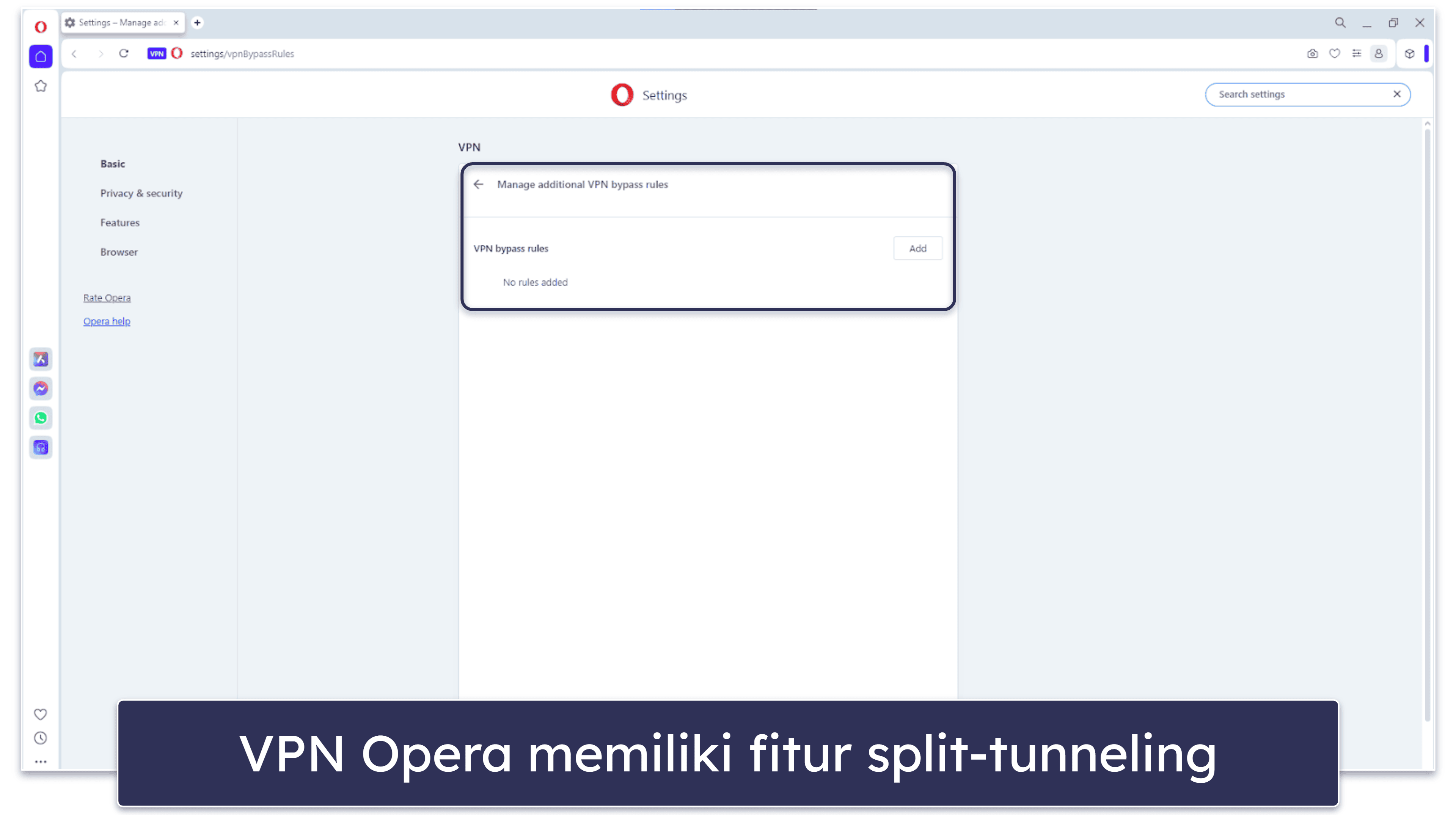Open the music Player sidebar icon
The image size is (1456, 815).
tap(41, 447)
